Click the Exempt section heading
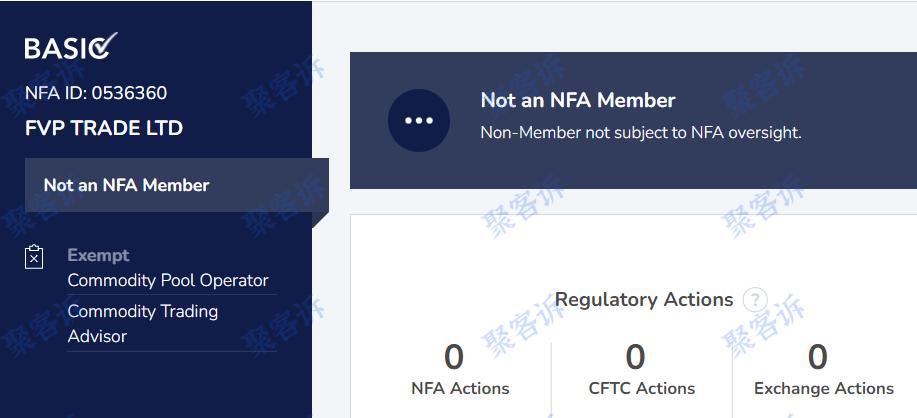 (98, 255)
